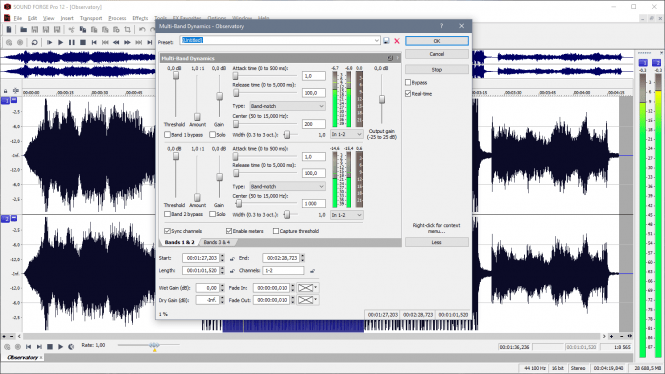The width and height of the screenshot is (665, 374).
Task: Delete the preset with the red X icon
Action: click(397, 41)
